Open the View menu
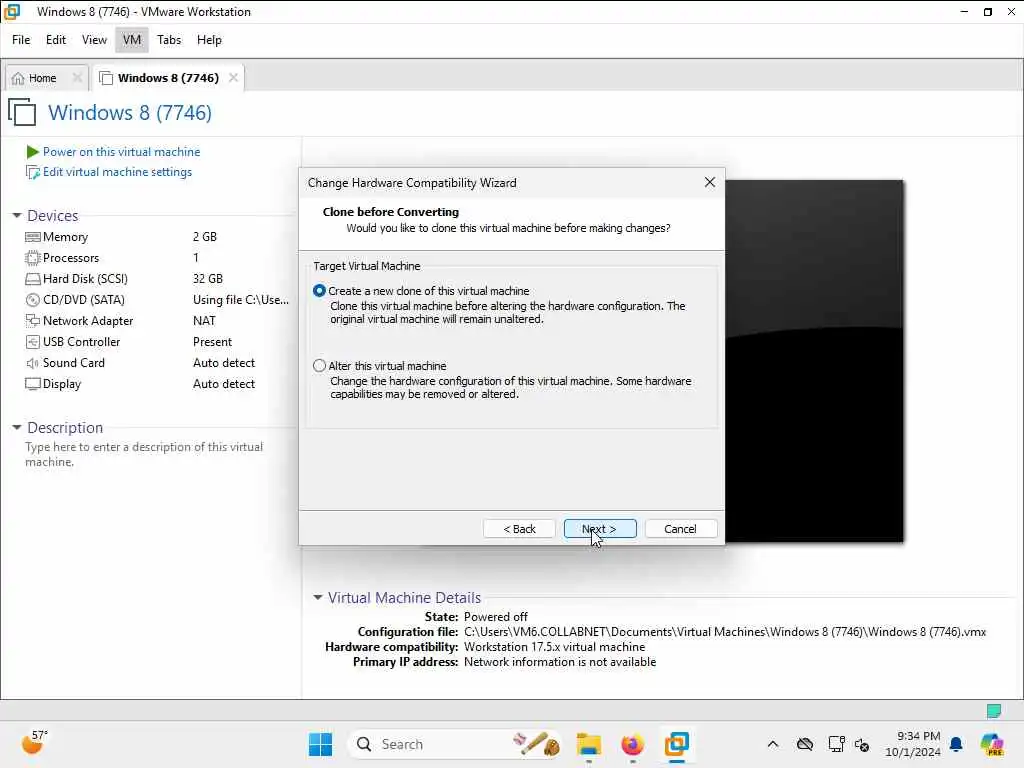The image size is (1024, 768). pos(94,40)
